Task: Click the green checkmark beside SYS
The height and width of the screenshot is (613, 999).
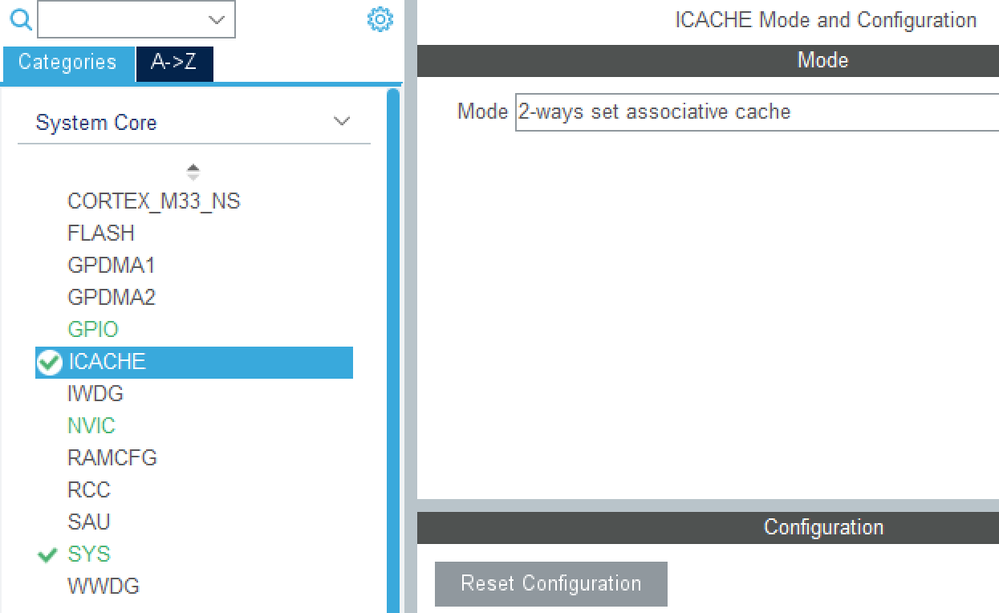Action: [x=46, y=554]
